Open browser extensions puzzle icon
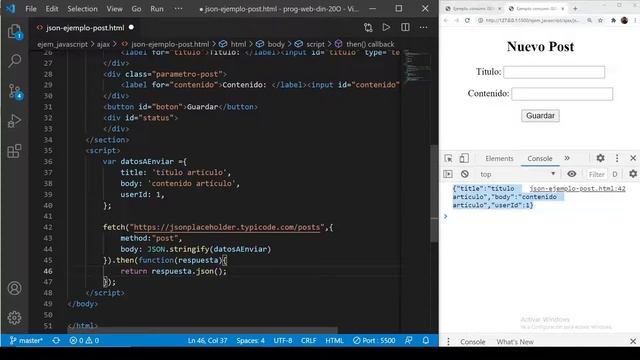This screenshot has width=640, height=360. 613,20
